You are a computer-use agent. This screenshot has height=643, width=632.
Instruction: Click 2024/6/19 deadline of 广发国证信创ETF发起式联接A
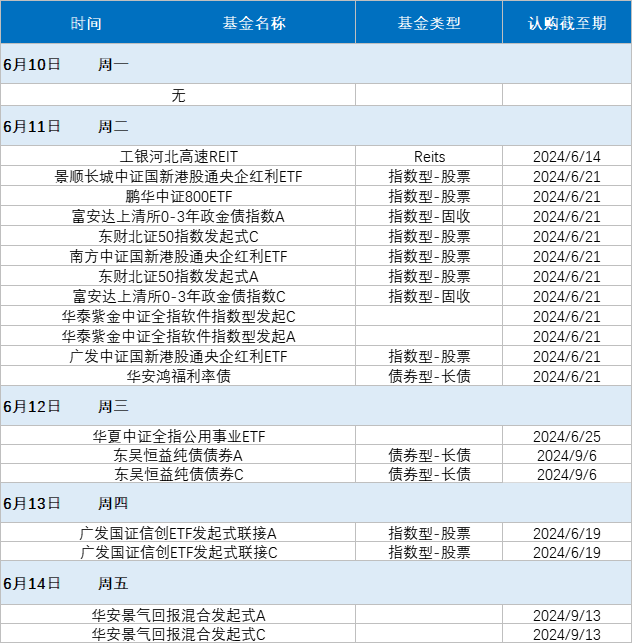point(566,533)
